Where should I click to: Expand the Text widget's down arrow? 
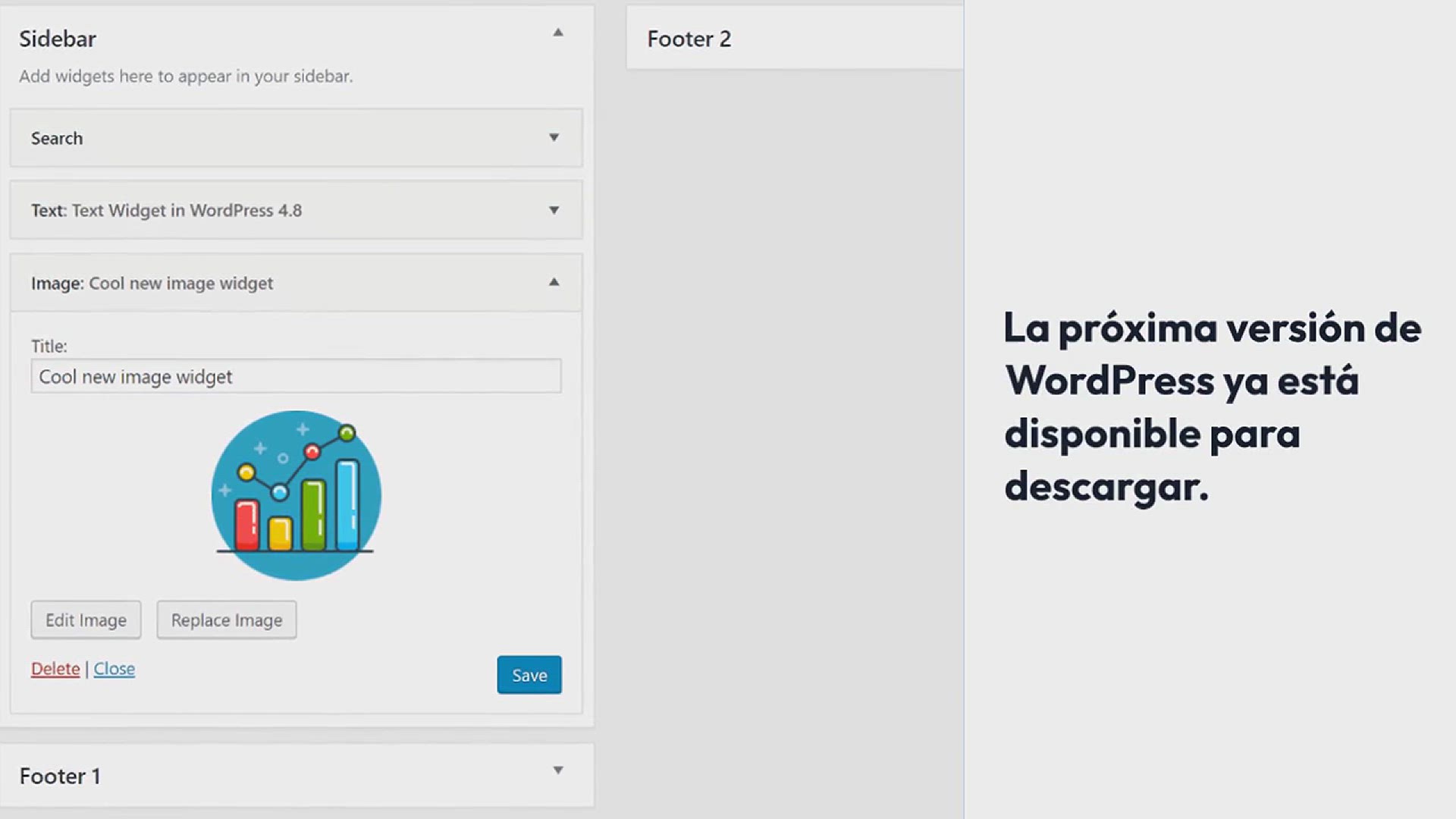coord(554,210)
